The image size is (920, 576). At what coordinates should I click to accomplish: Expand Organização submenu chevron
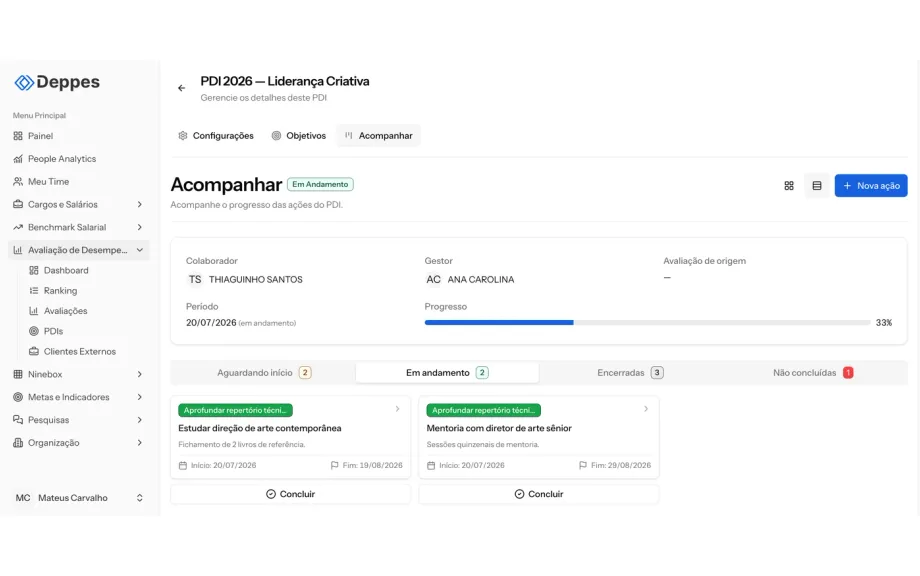[x=140, y=443]
